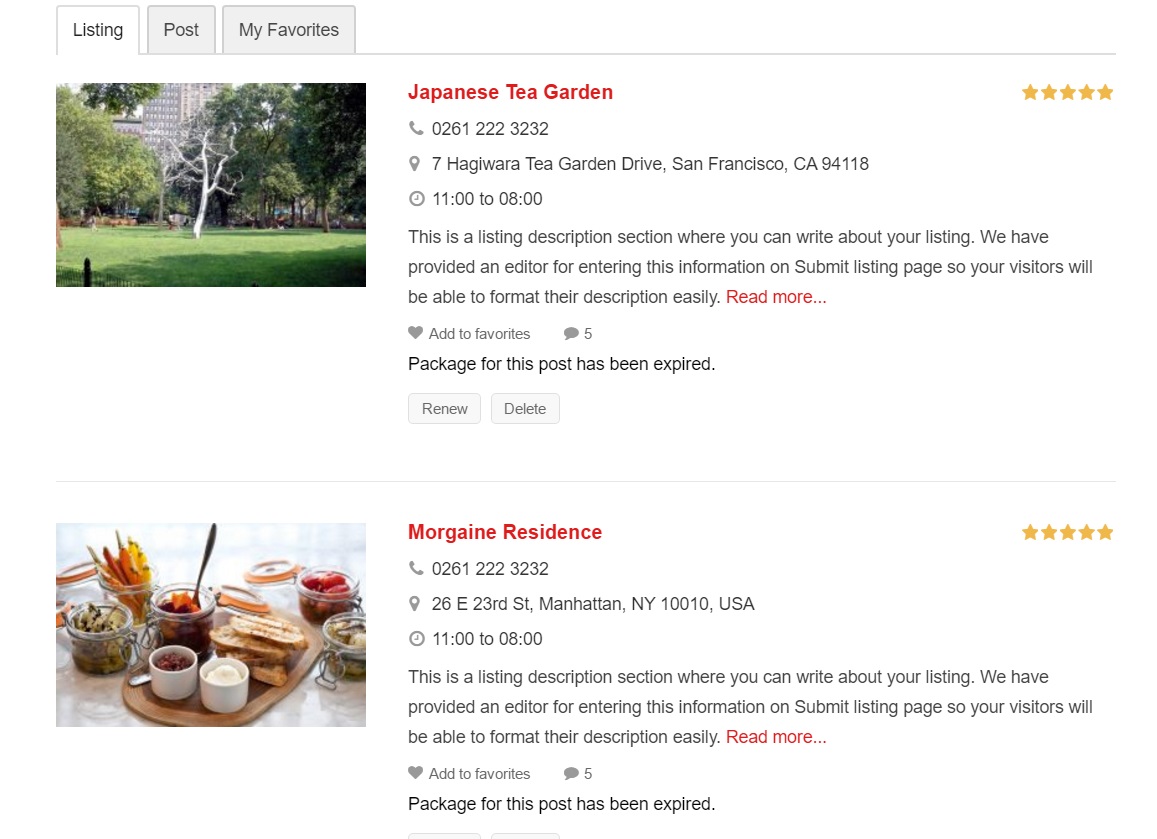Image resolution: width=1157 pixels, height=839 pixels.
Task: Open the My Favorites tab
Action: coord(289,30)
